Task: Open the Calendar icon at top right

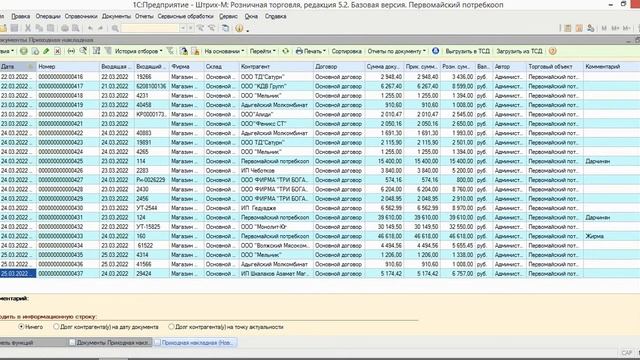Action: tap(579, 28)
